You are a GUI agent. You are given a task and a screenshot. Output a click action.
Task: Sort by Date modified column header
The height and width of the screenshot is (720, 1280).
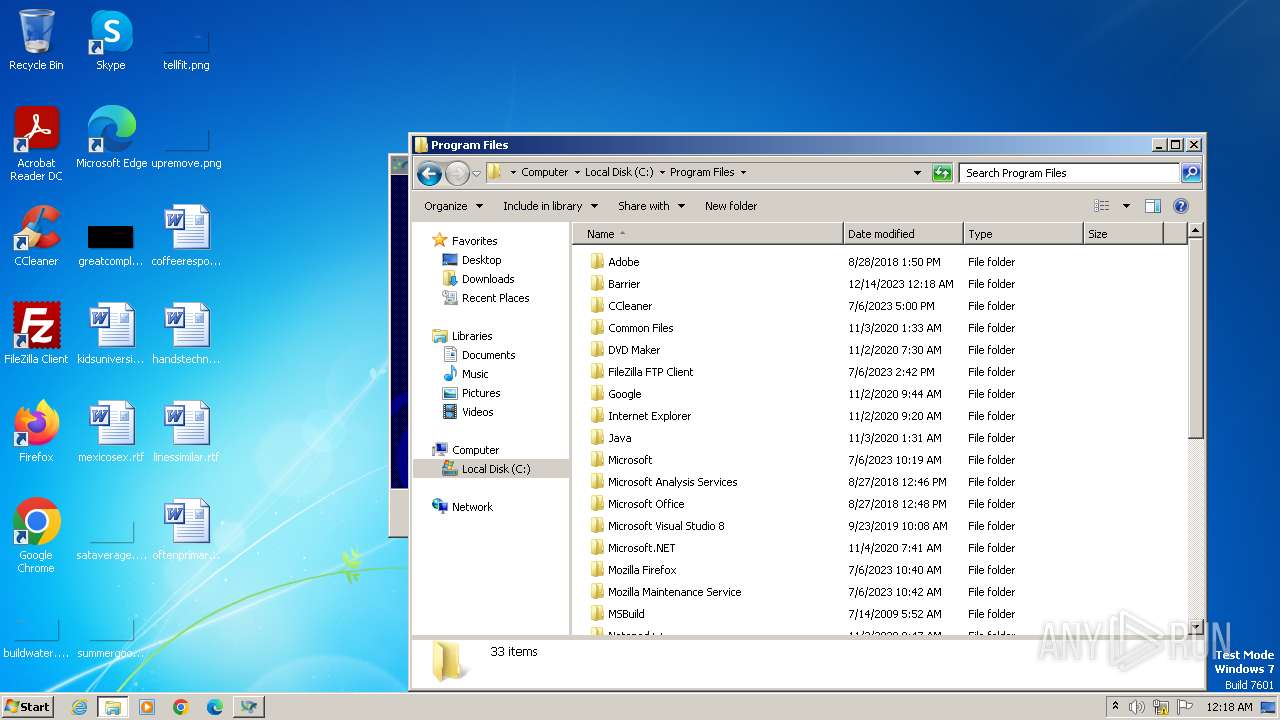click(x=903, y=234)
